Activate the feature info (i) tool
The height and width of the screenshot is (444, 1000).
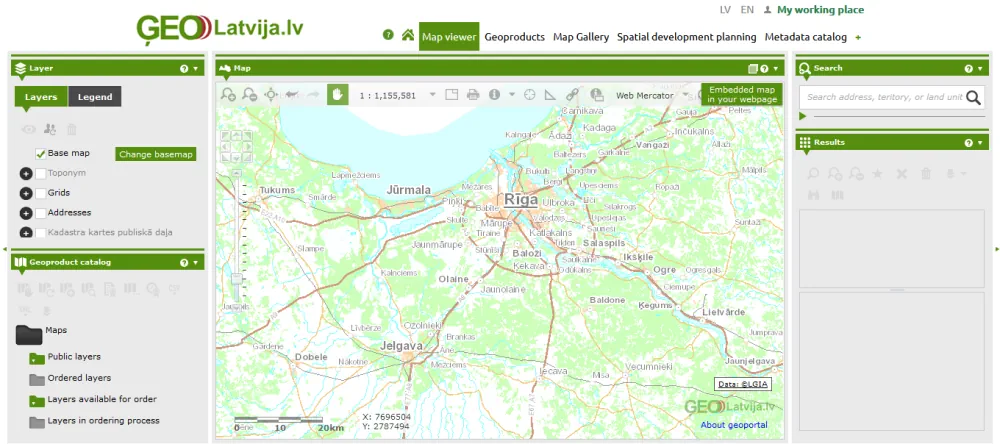tap(494, 94)
